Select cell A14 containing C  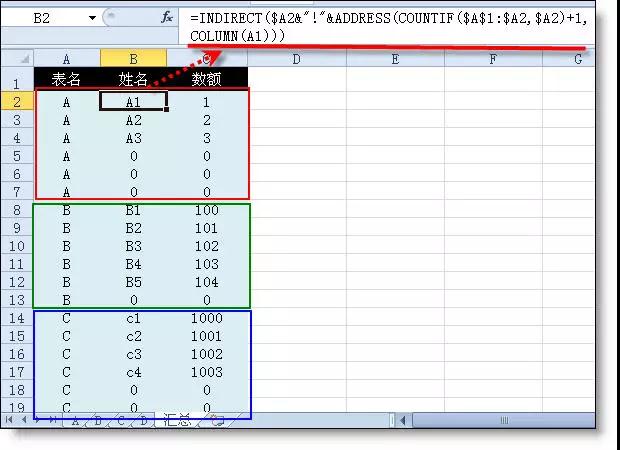[66, 318]
